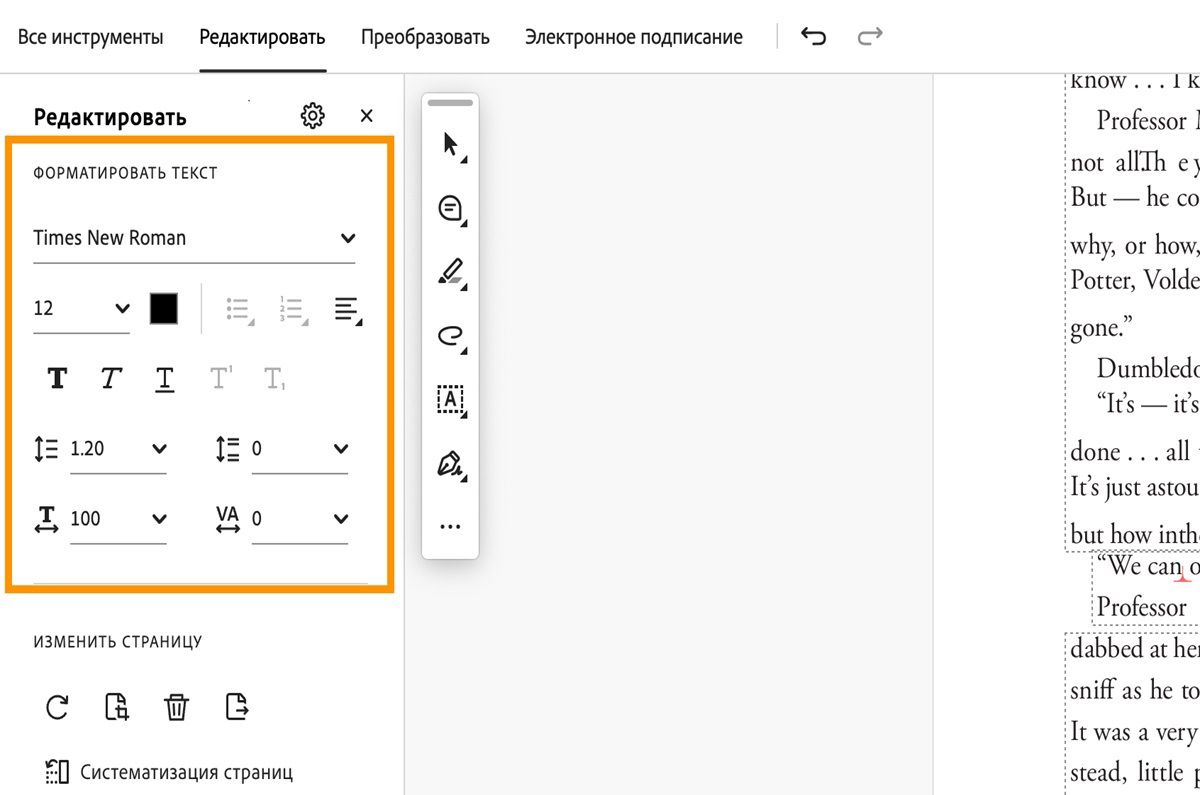Open edit panel settings gear
Viewport: 1200px width, 795px height.
coord(313,116)
